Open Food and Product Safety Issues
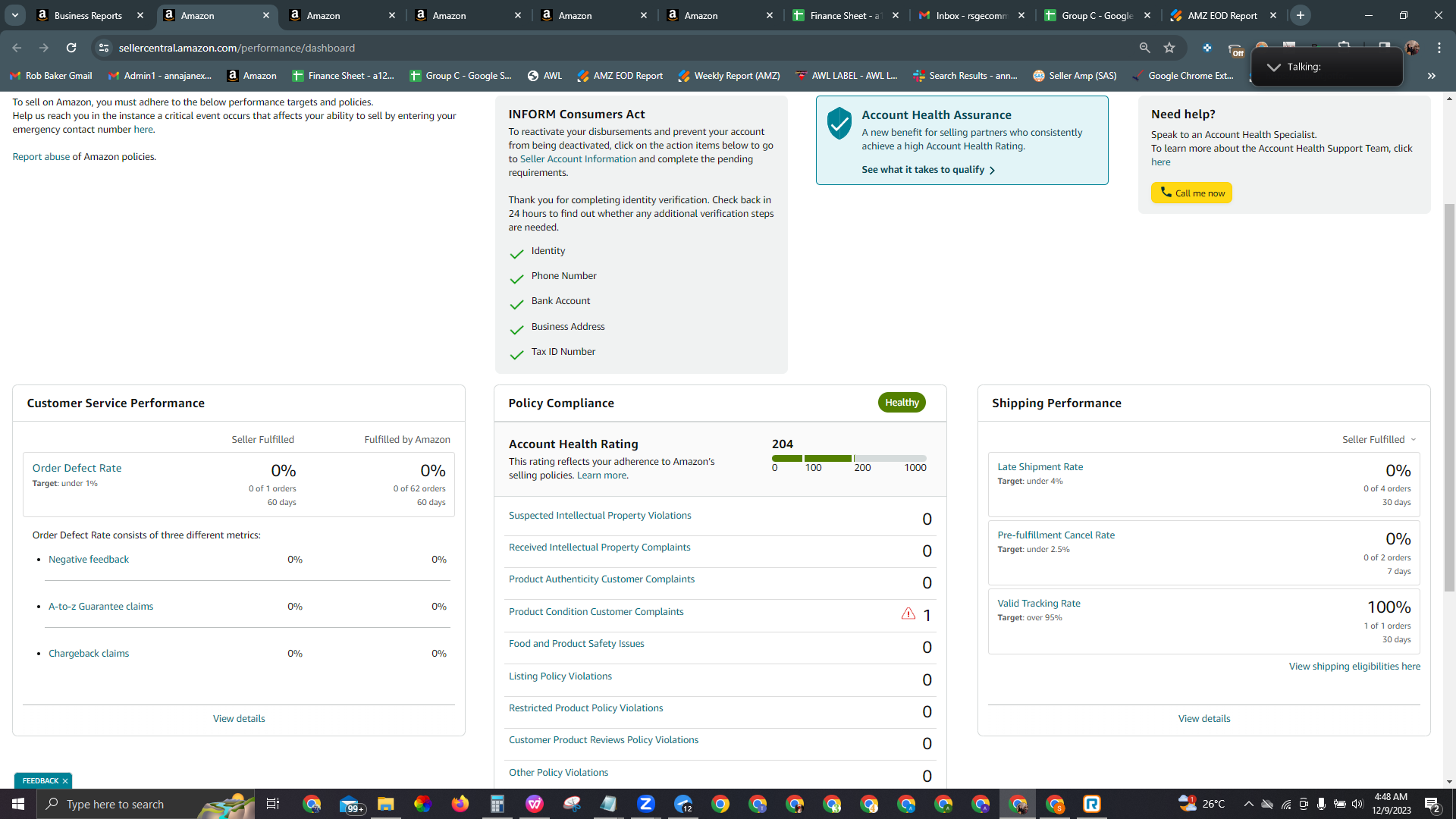Screen dimensions: 1456x819 click(576, 644)
